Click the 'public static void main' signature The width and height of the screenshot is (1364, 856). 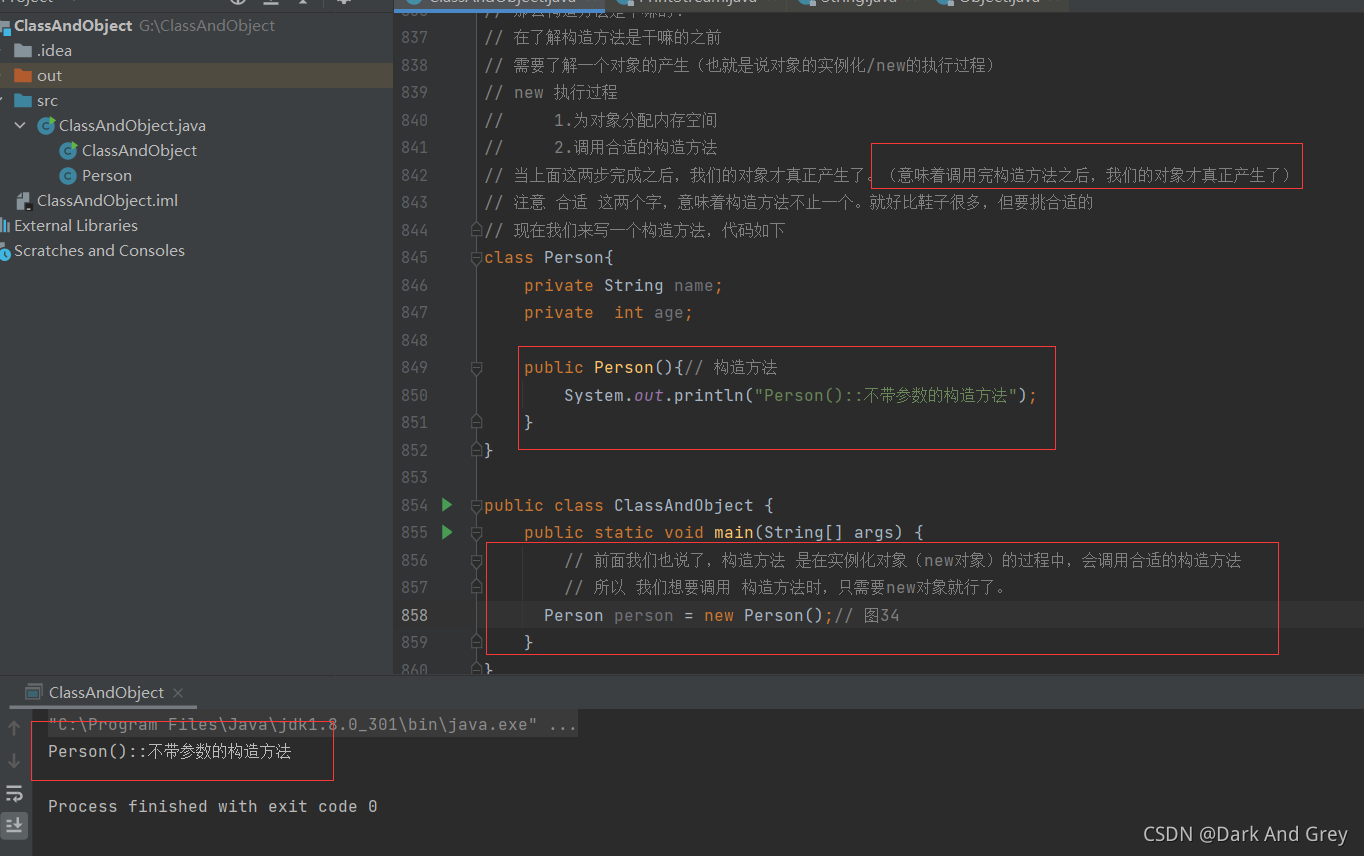click(x=724, y=532)
